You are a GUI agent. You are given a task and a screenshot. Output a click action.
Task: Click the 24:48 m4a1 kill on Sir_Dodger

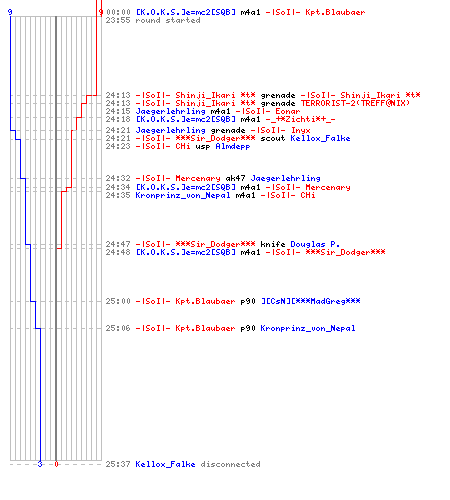tap(245, 252)
